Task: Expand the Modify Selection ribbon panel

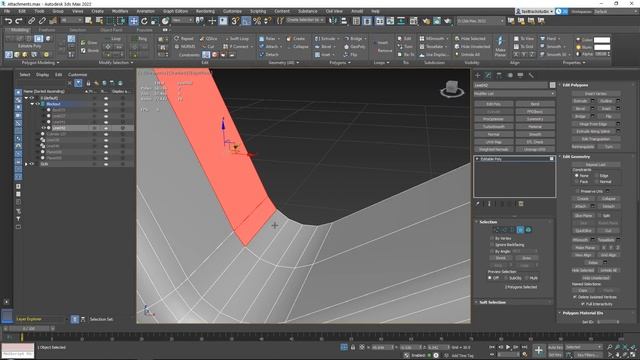Action: click(116, 63)
